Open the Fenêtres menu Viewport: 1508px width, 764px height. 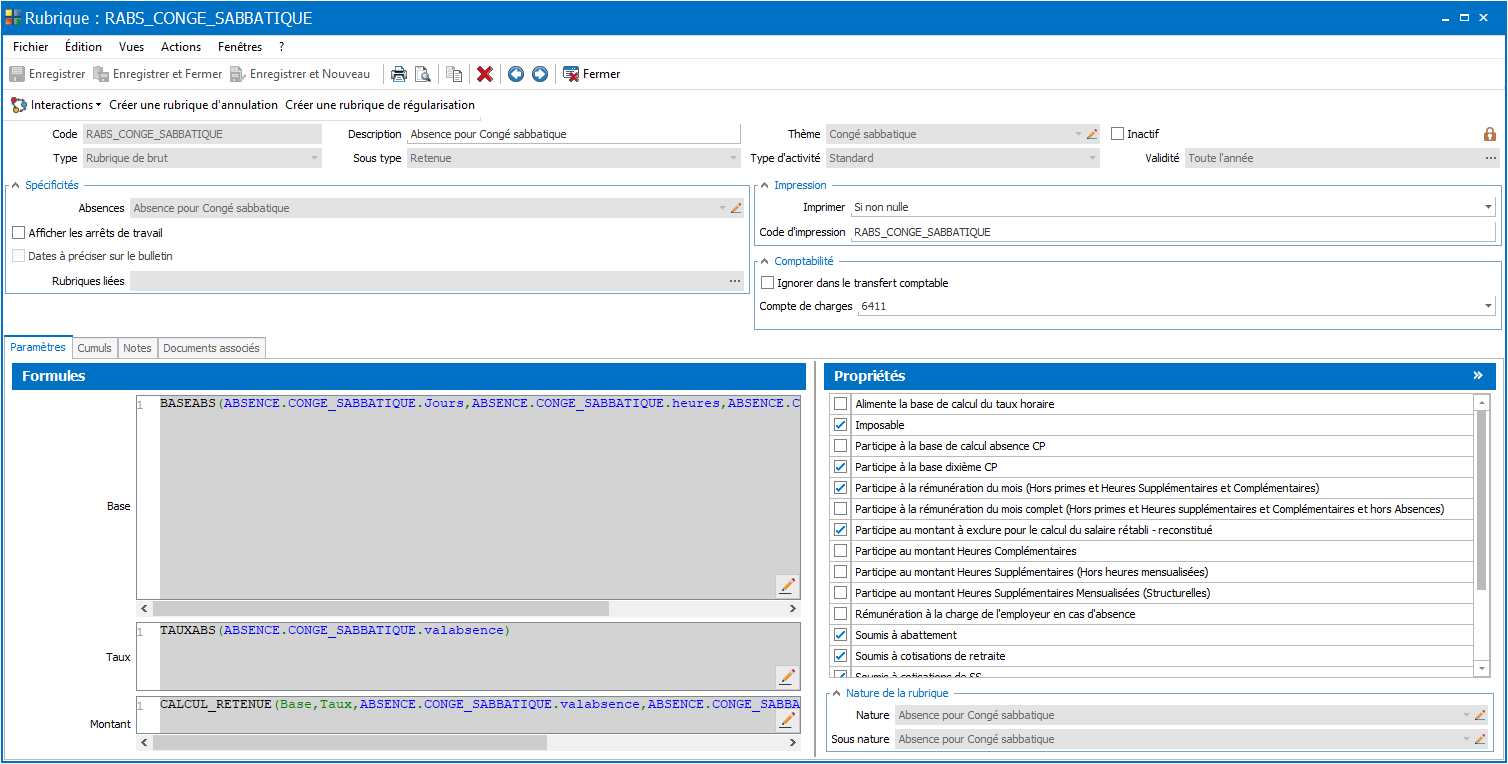[240, 47]
